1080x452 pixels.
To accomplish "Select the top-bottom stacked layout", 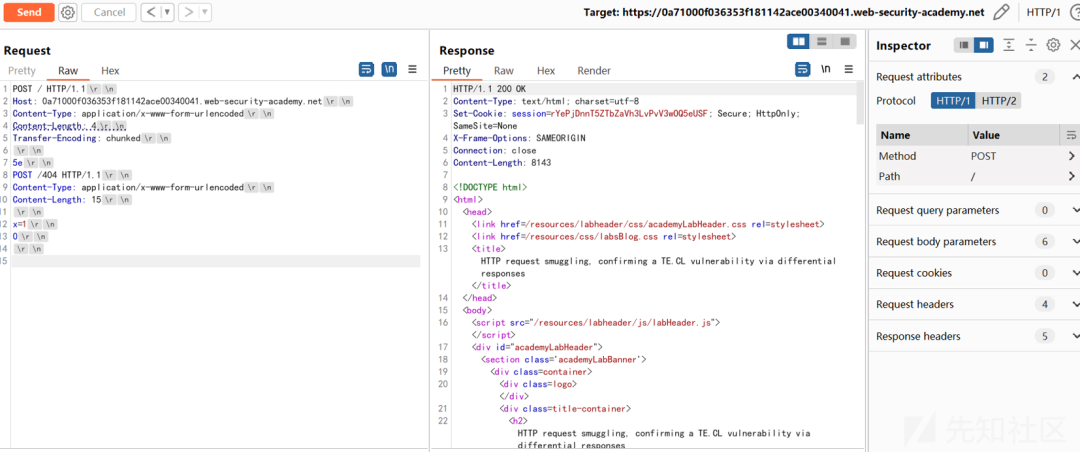I will pos(822,41).
